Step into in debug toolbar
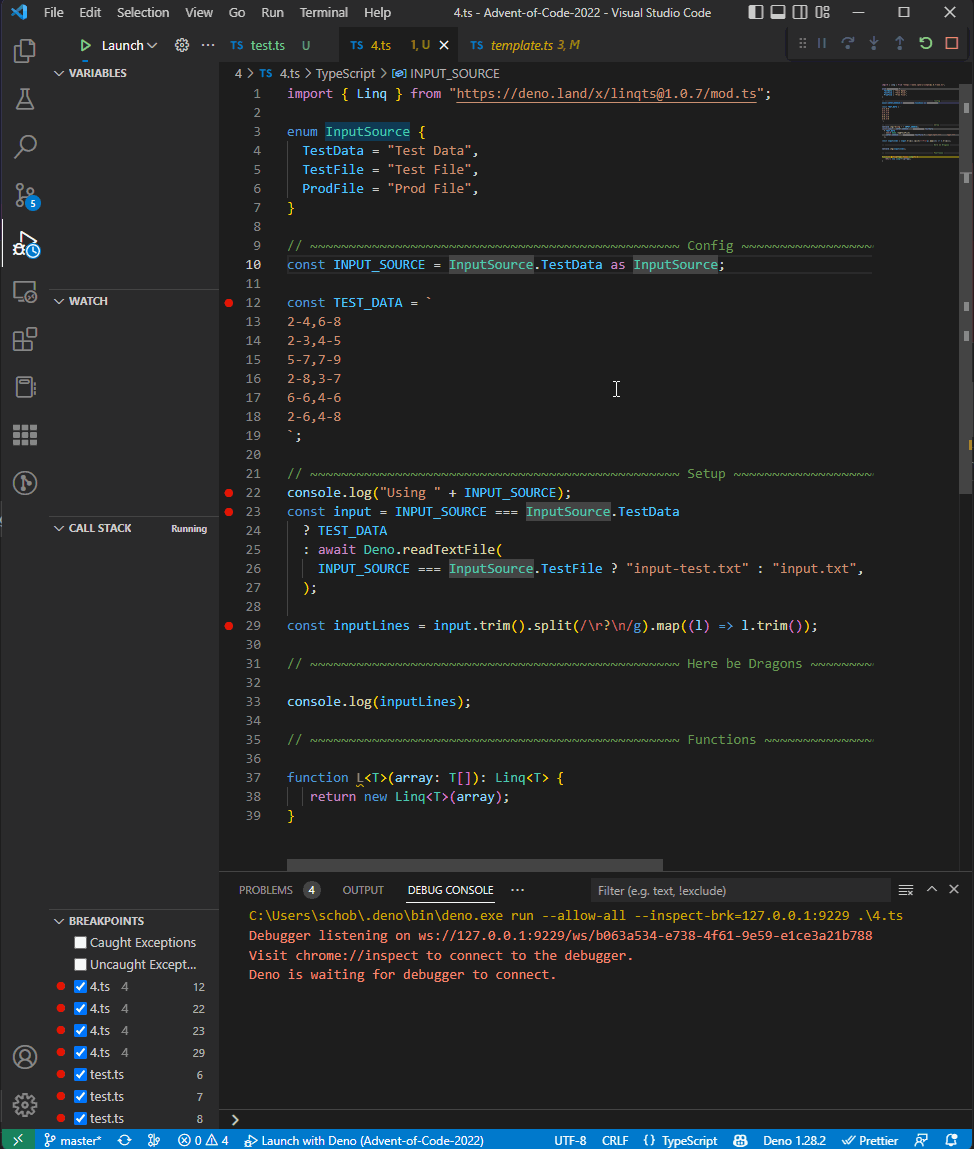Screen dimensions: 974x1149 point(874,43)
